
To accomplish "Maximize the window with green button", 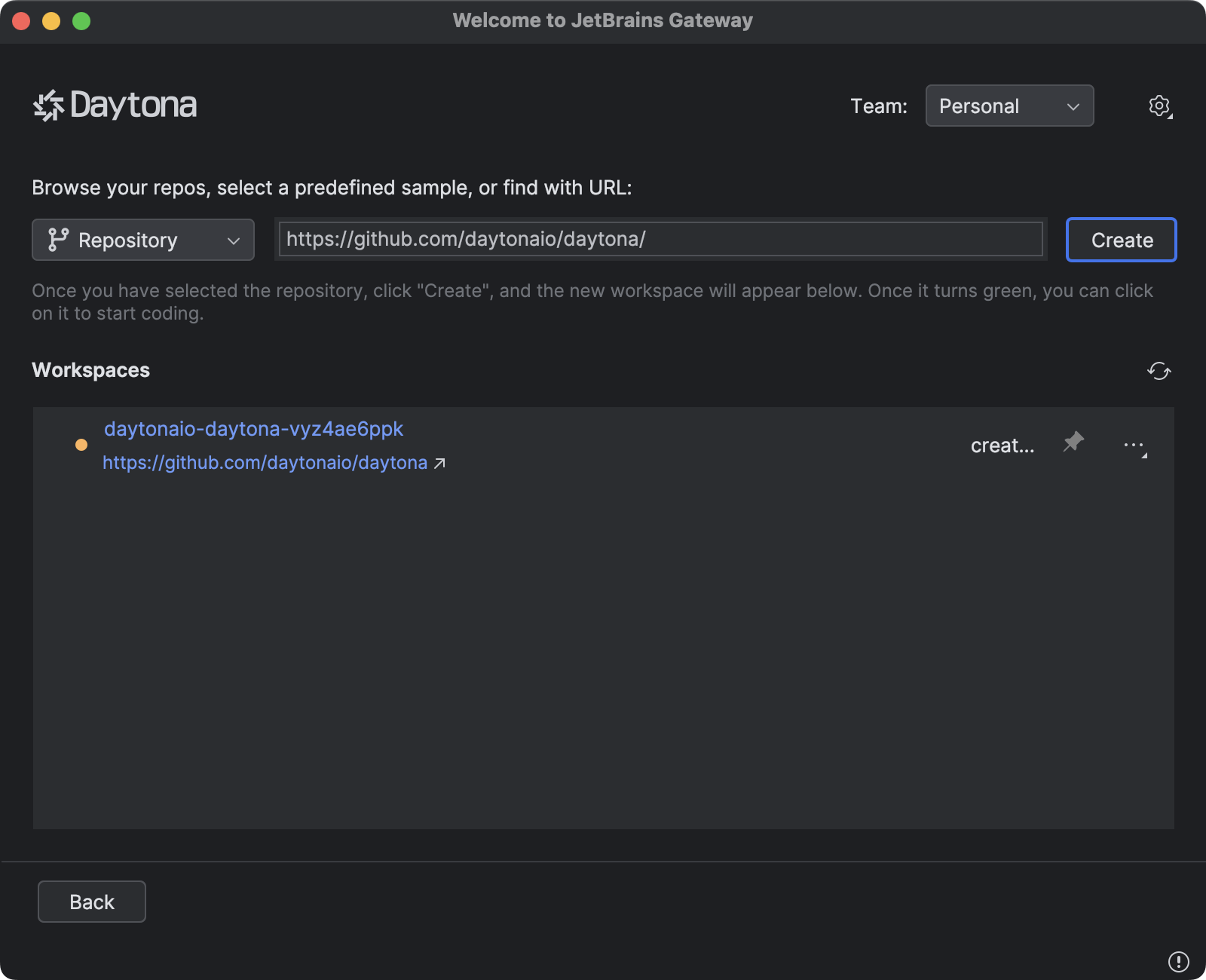I will coord(81,21).
